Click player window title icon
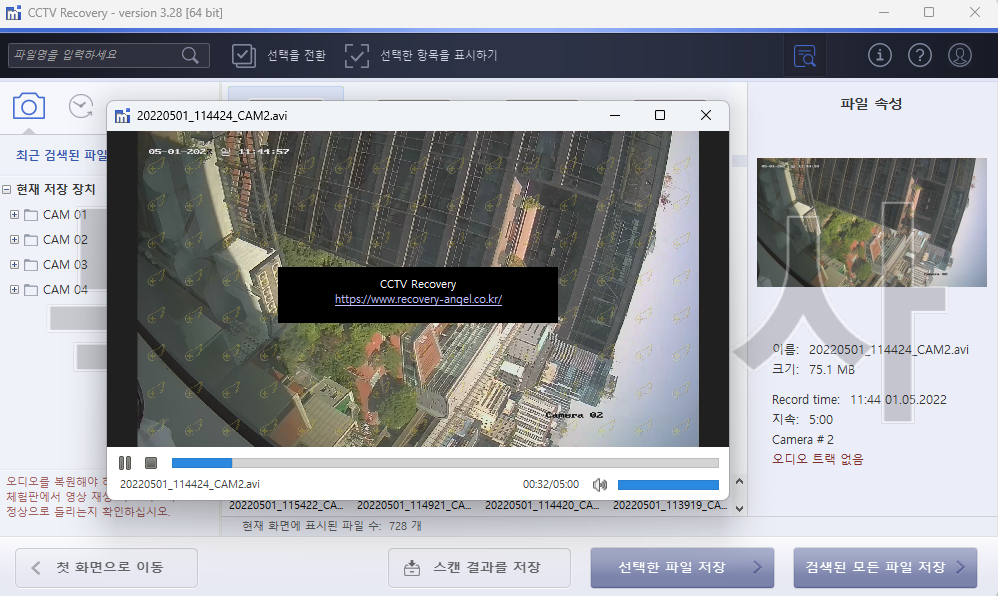The width and height of the screenshot is (998, 596). 122,116
